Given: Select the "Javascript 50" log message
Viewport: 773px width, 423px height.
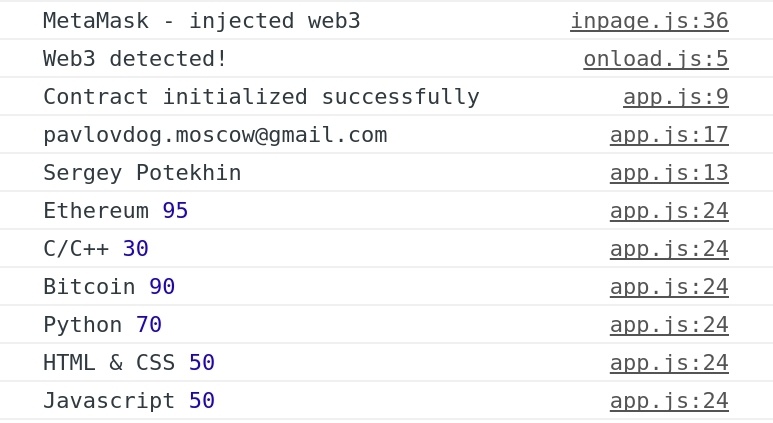Looking at the screenshot, I should [x=128, y=401].
